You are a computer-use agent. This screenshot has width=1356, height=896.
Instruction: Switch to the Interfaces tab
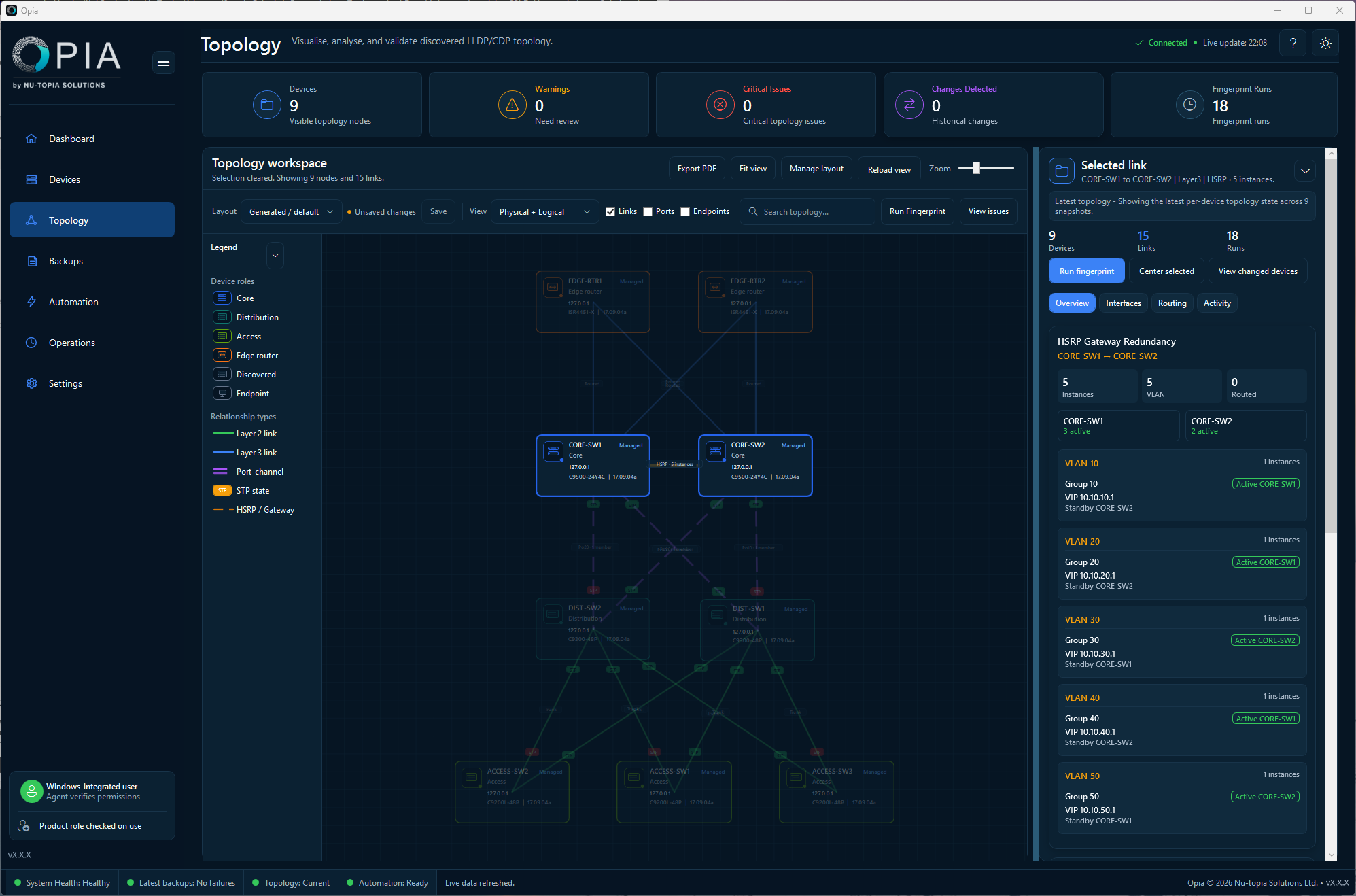1123,303
